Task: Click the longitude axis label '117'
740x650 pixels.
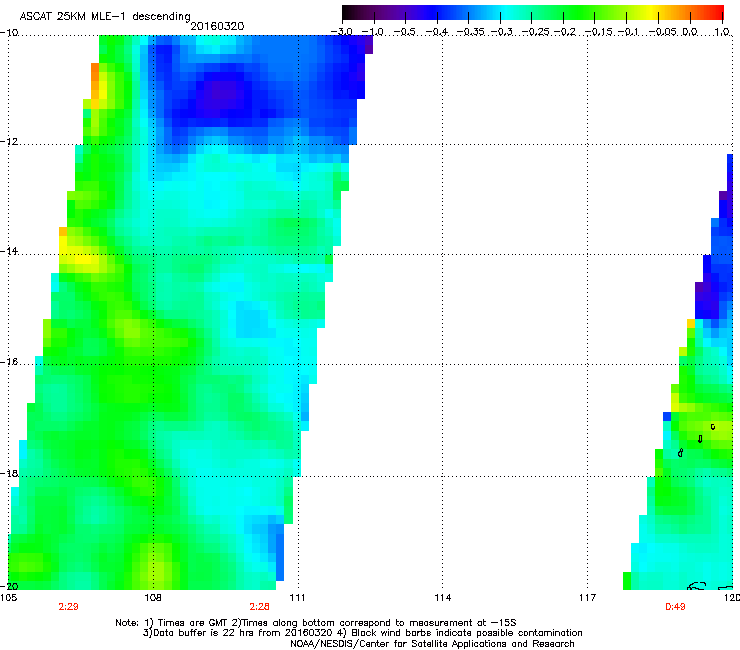Action: pos(587,598)
